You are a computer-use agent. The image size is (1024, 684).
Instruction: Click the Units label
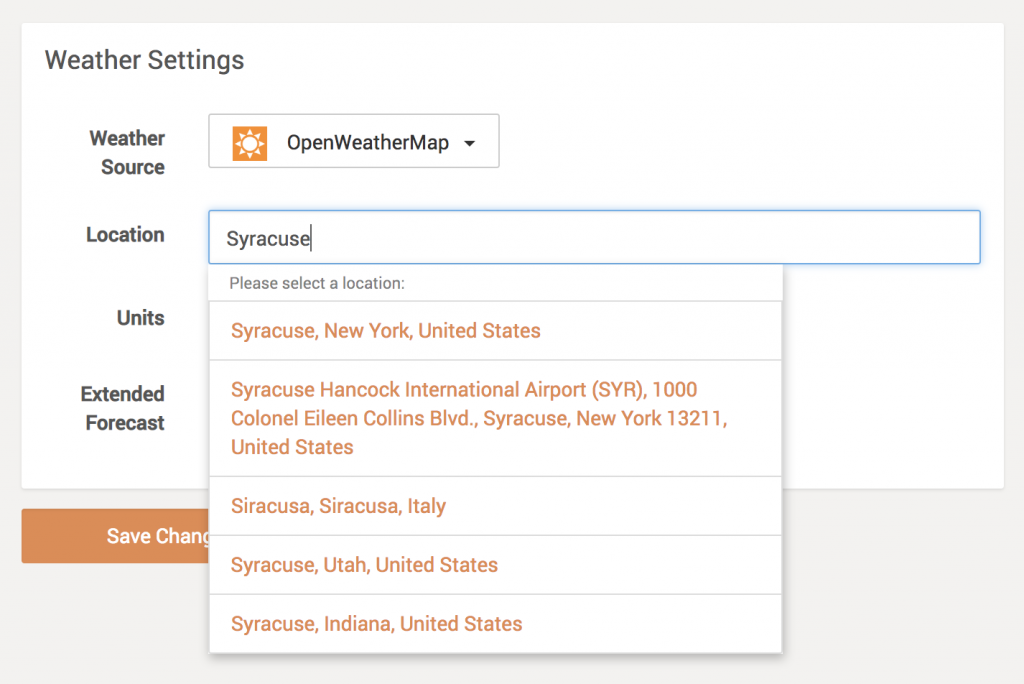(x=140, y=318)
